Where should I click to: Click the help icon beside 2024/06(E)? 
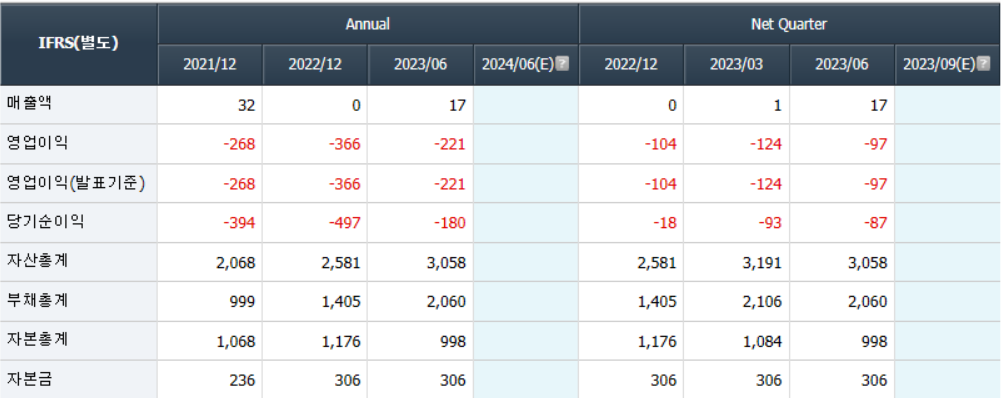(562, 65)
